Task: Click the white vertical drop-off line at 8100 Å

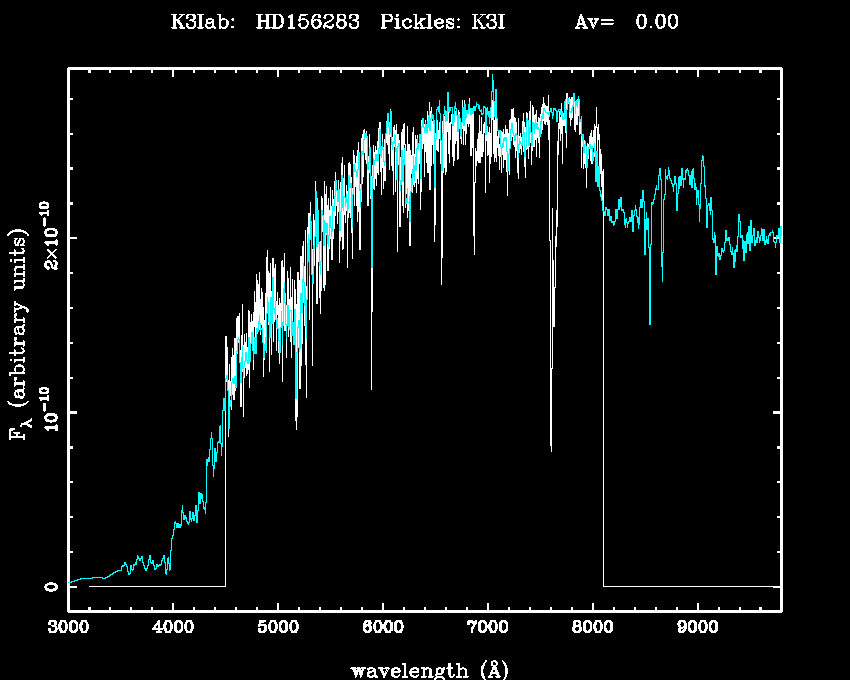Action: pos(603,400)
